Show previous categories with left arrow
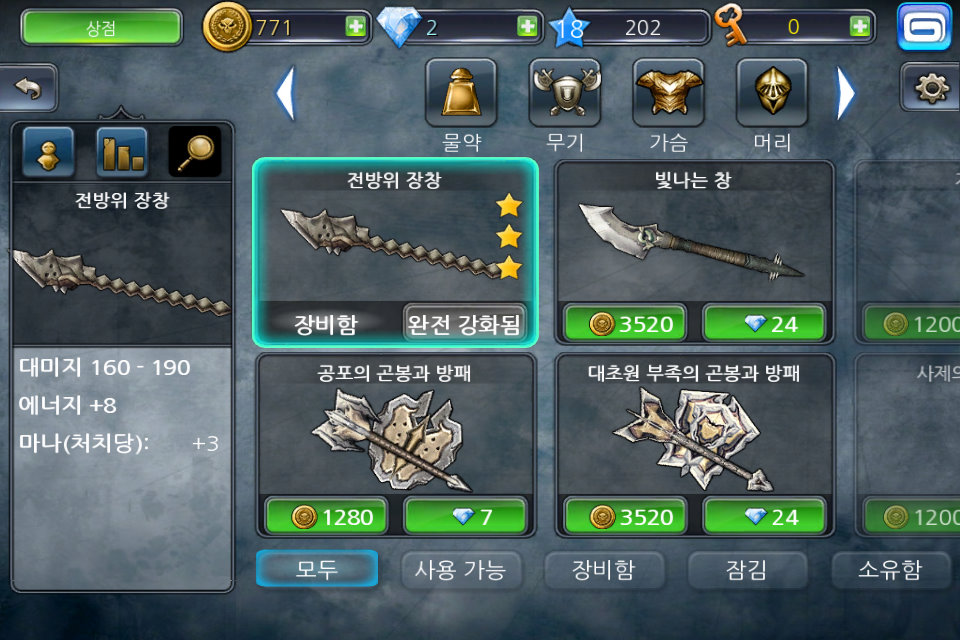Image resolution: width=960 pixels, height=640 pixels. click(286, 93)
